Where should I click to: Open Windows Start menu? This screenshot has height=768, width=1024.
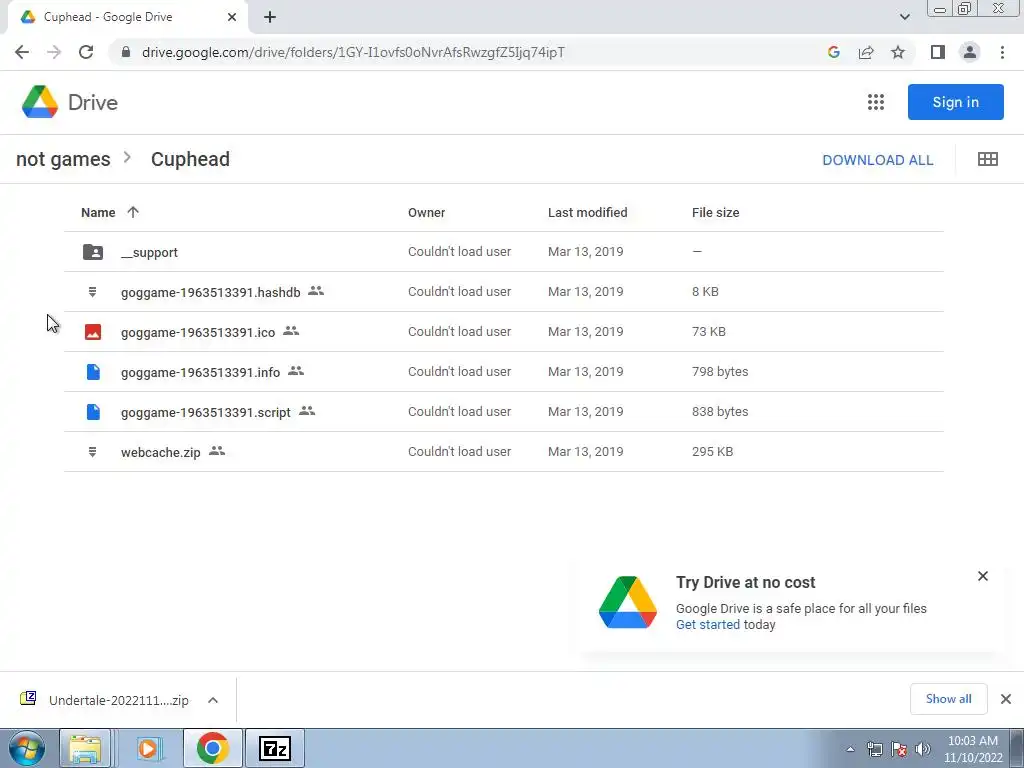tap(27, 748)
